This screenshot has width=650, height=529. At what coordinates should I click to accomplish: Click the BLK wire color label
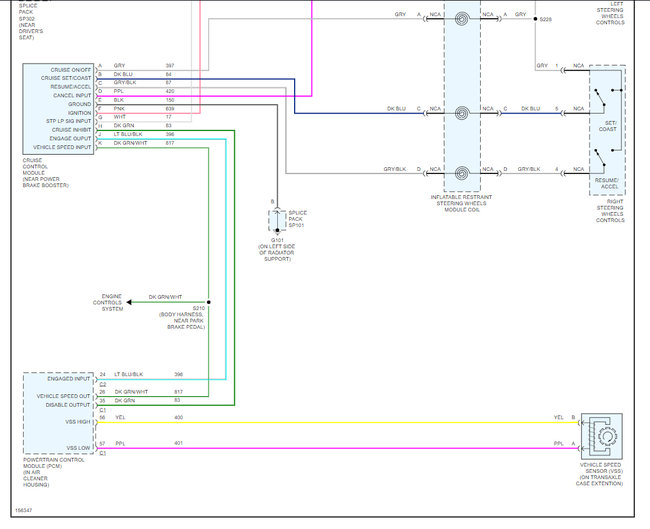[119, 100]
